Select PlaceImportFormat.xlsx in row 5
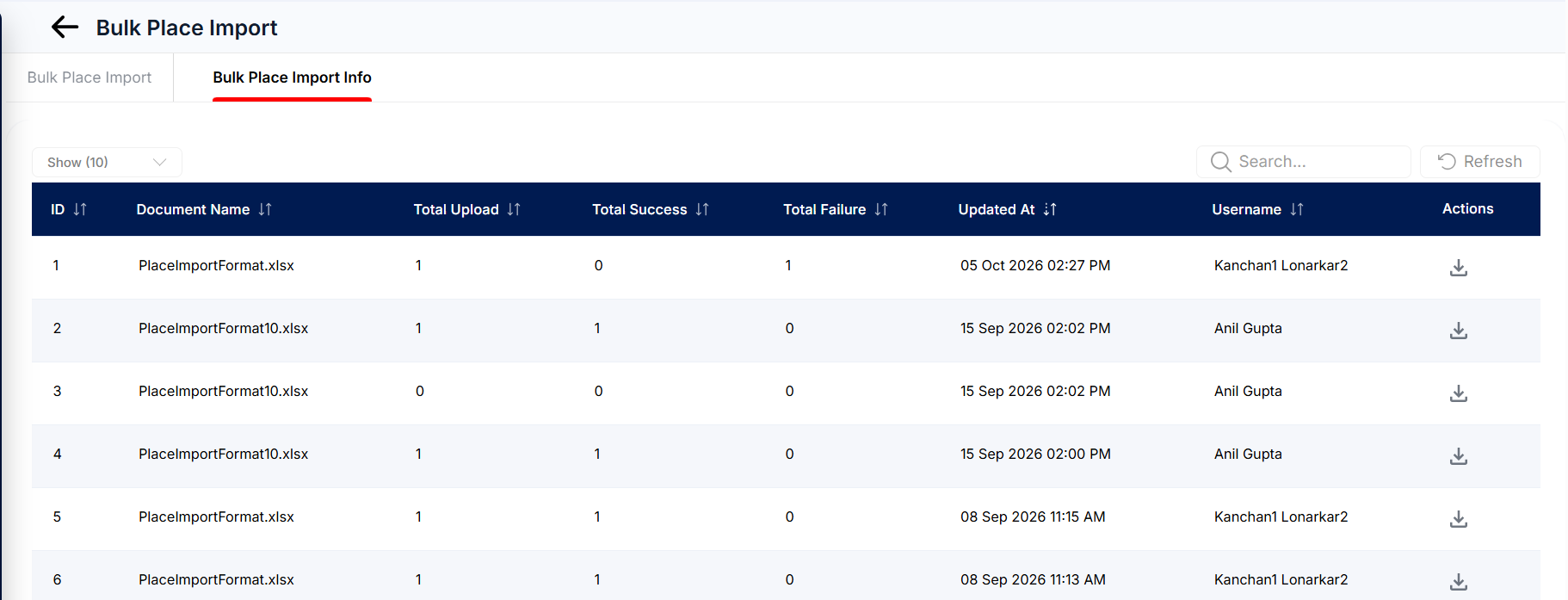 point(216,516)
